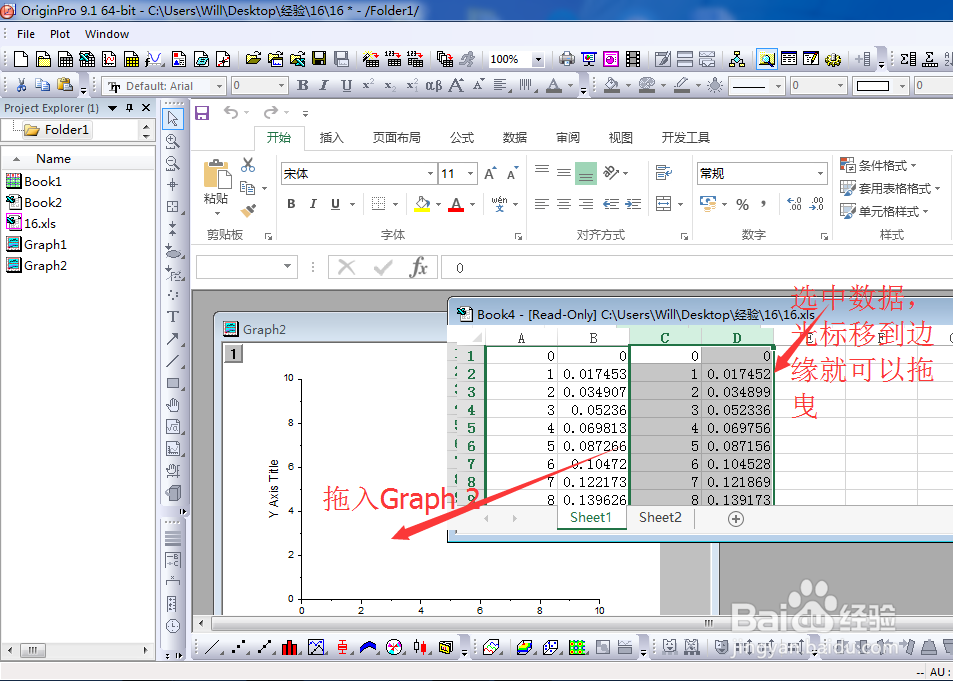The height and width of the screenshot is (681, 953).
Task: Select the Line drawing tool
Action: point(173,361)
